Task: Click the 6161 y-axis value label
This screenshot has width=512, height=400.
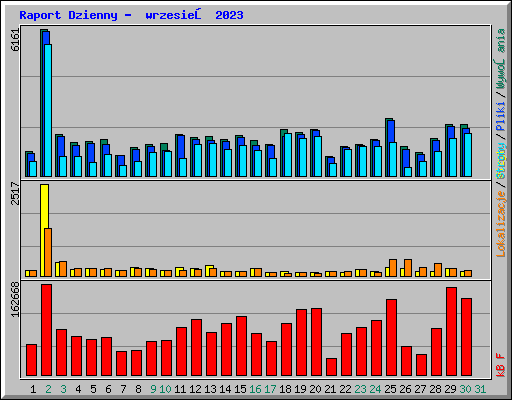Action: tap(15, 40)
